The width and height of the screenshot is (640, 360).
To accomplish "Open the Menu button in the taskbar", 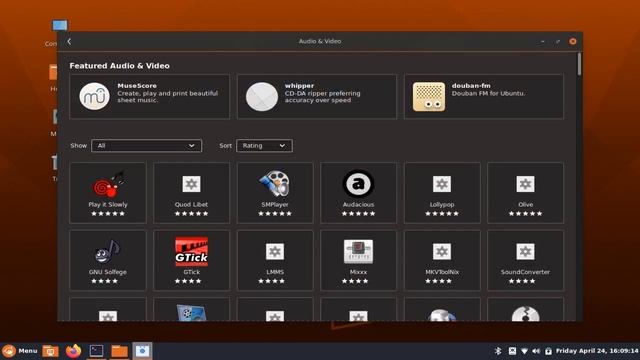I will coord(20,351).
